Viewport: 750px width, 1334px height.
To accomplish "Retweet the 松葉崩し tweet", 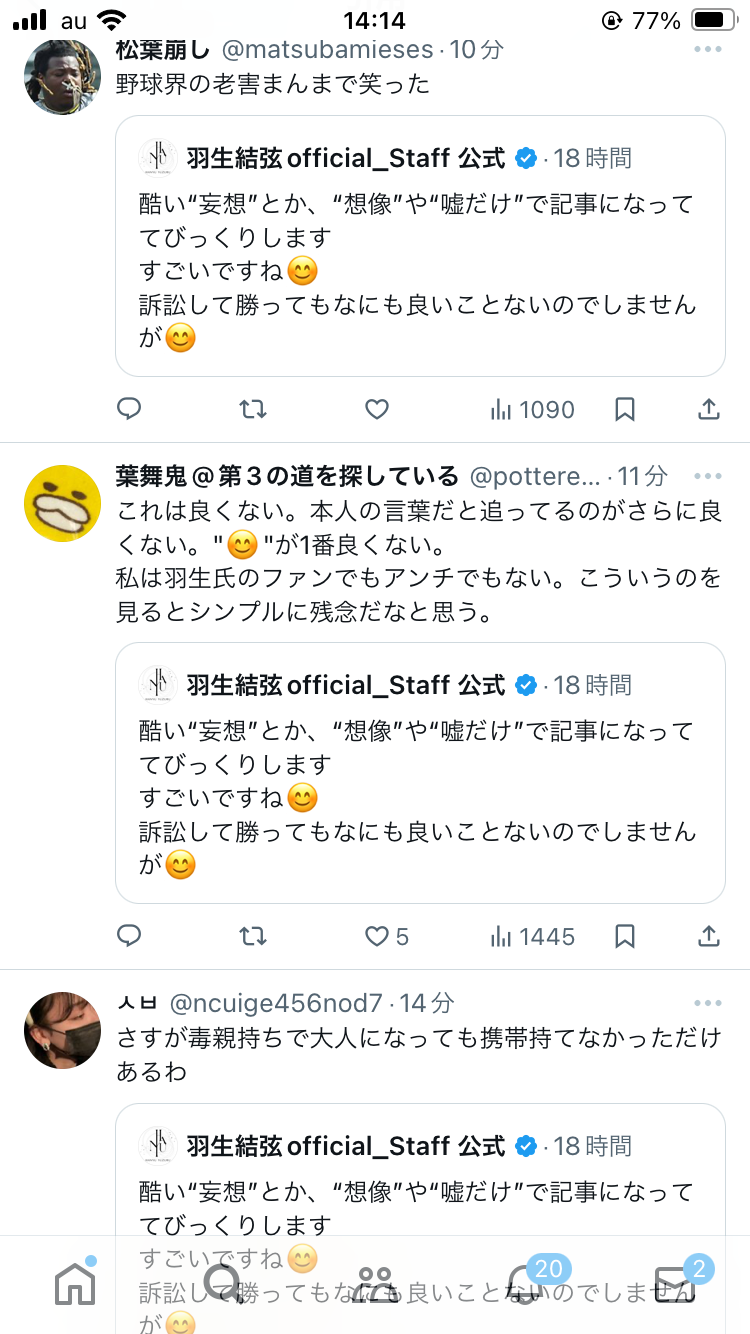I will click(253, 409).
